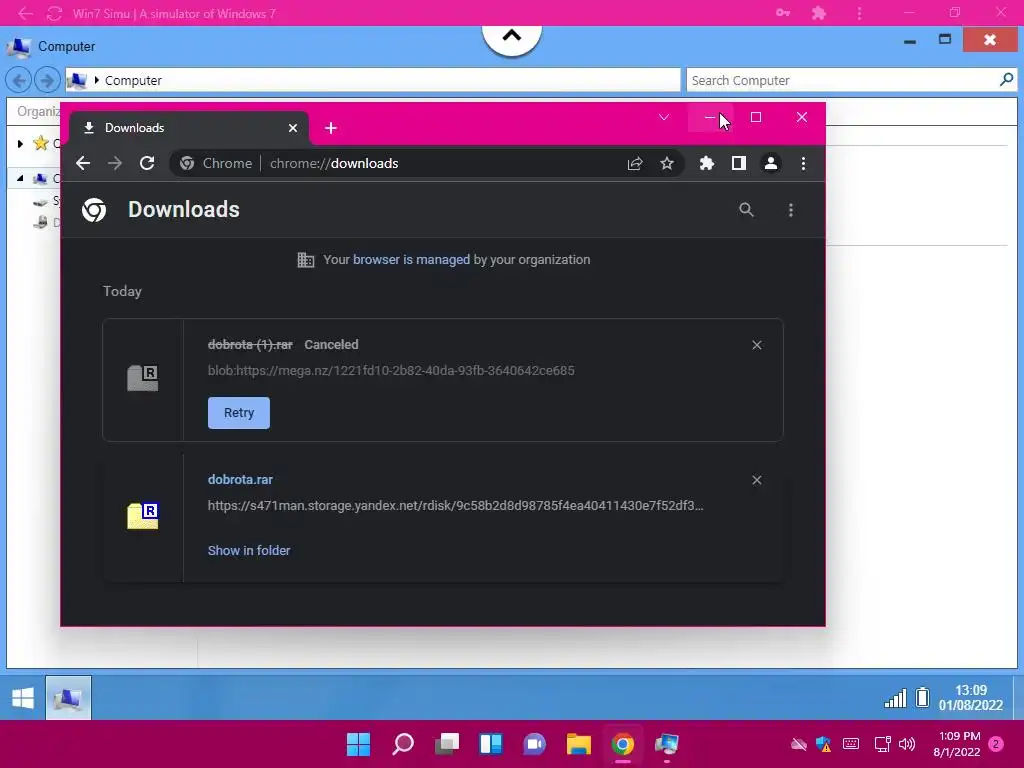
Task: Open the 'browser is managed' link
Action: click(x=411, y=259)
